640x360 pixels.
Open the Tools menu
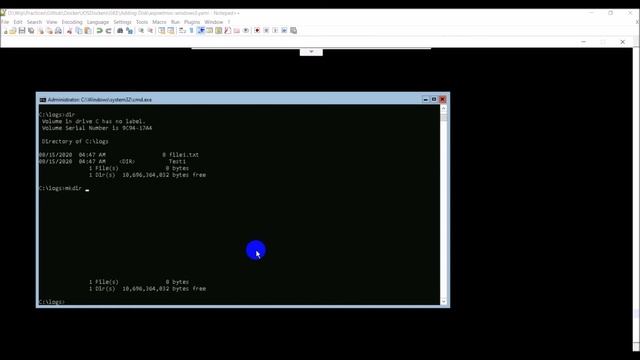[142, 22]
